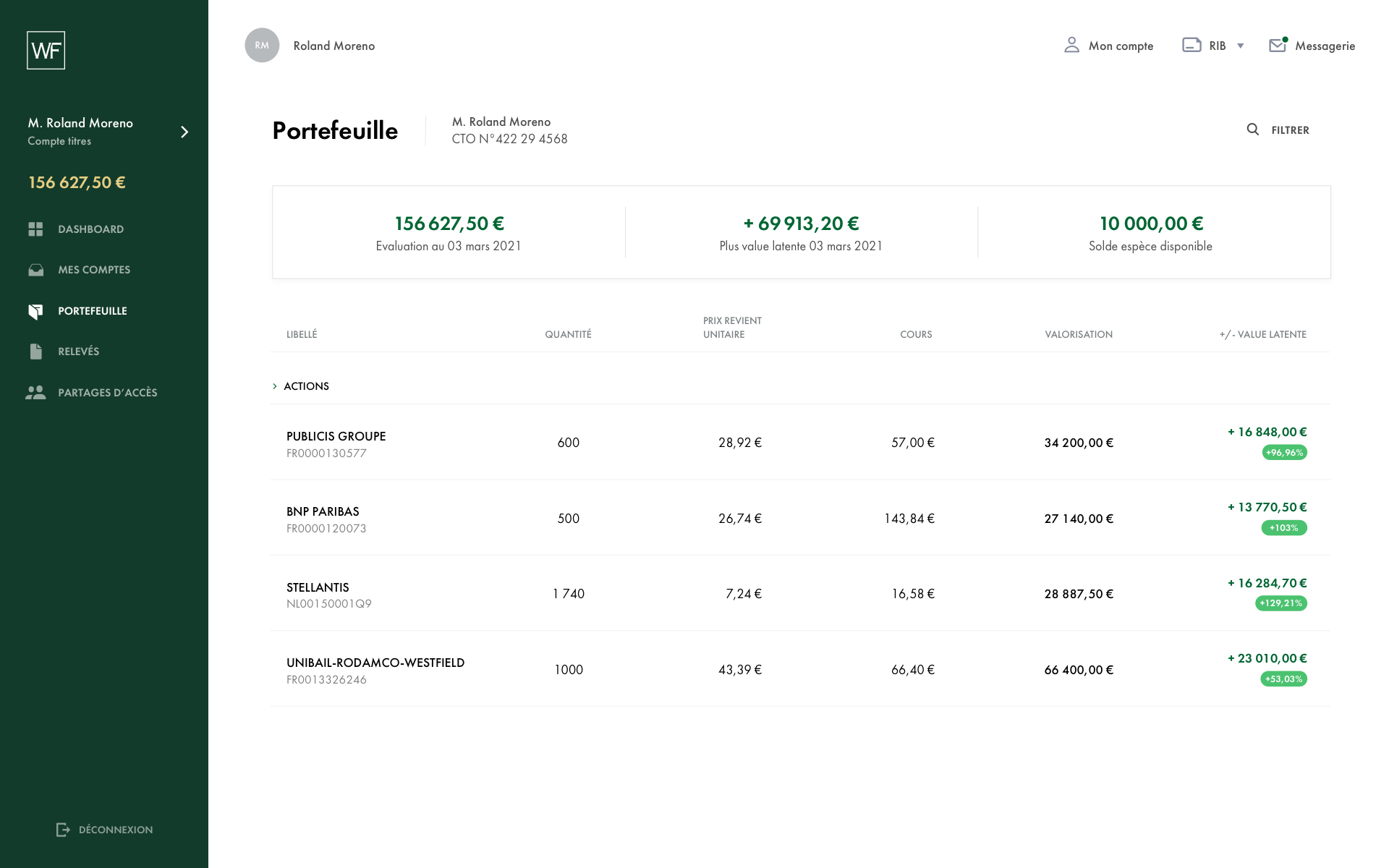Click the Mes Comptes inbox icon
This screenshot has height=868, width=1389.
pos(35,270)
